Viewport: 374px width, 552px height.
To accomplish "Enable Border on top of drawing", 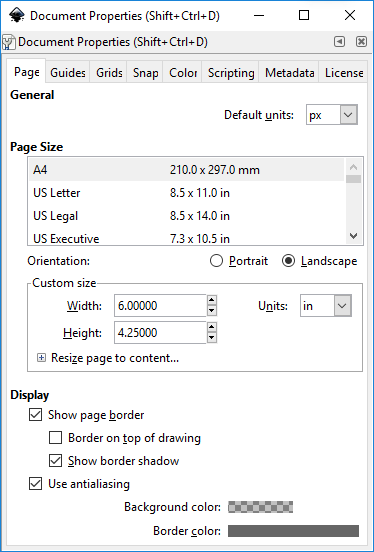I will 55,438.
